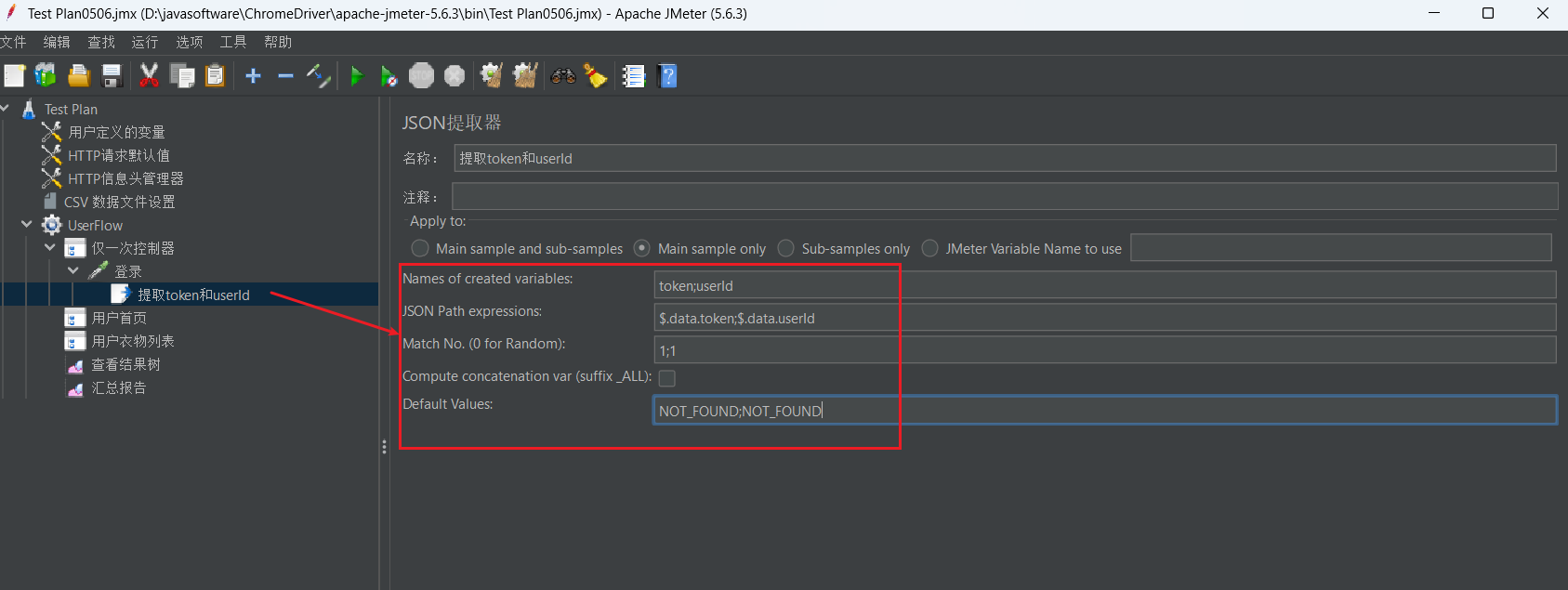This screenshot has width=1568, height=590.
Task: Select 汇总报告 listener node
Action: click(119, 388)
